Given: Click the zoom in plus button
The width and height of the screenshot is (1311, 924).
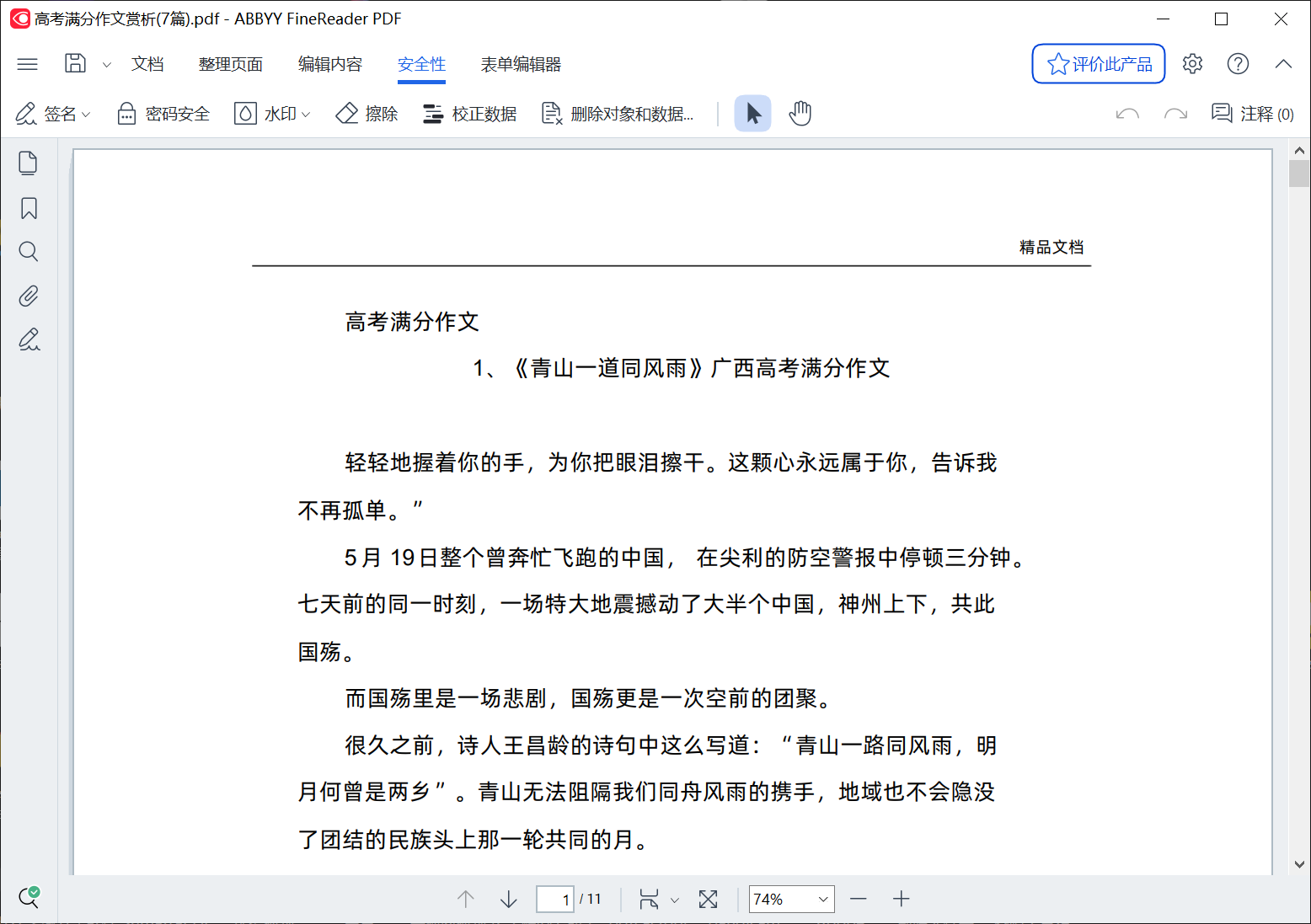Looking at the screenshot, I should click(902, 899).
